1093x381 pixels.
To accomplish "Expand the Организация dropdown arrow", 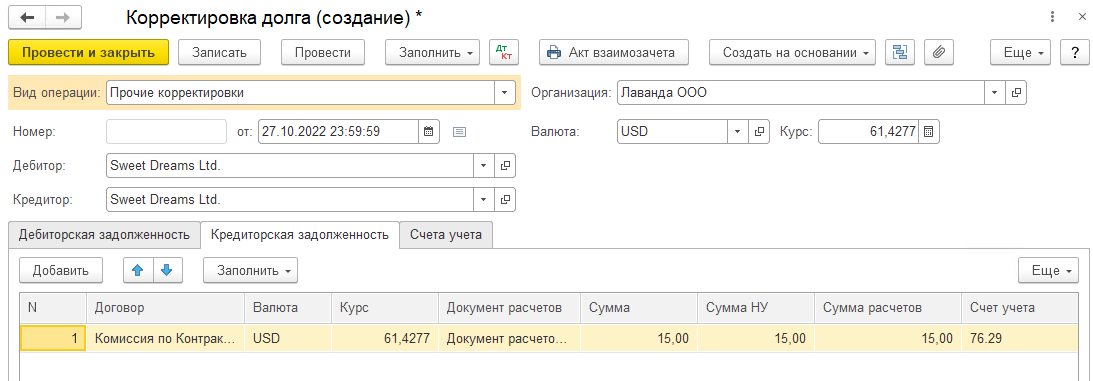I will (995, 93).
